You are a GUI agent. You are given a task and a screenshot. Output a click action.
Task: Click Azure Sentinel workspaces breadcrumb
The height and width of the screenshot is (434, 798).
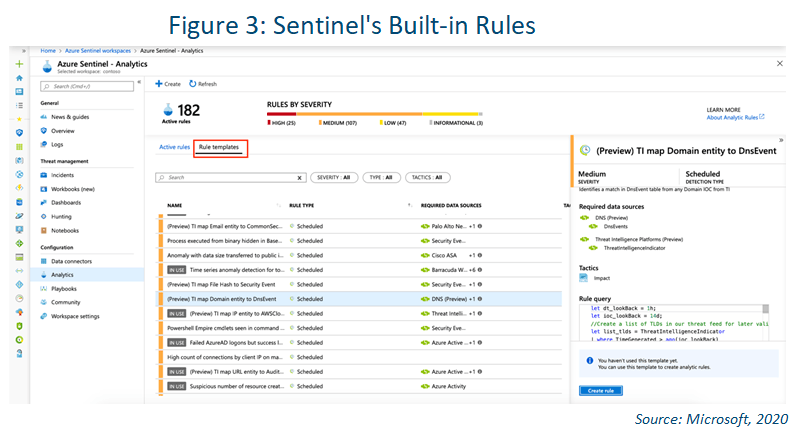[98, 51]
